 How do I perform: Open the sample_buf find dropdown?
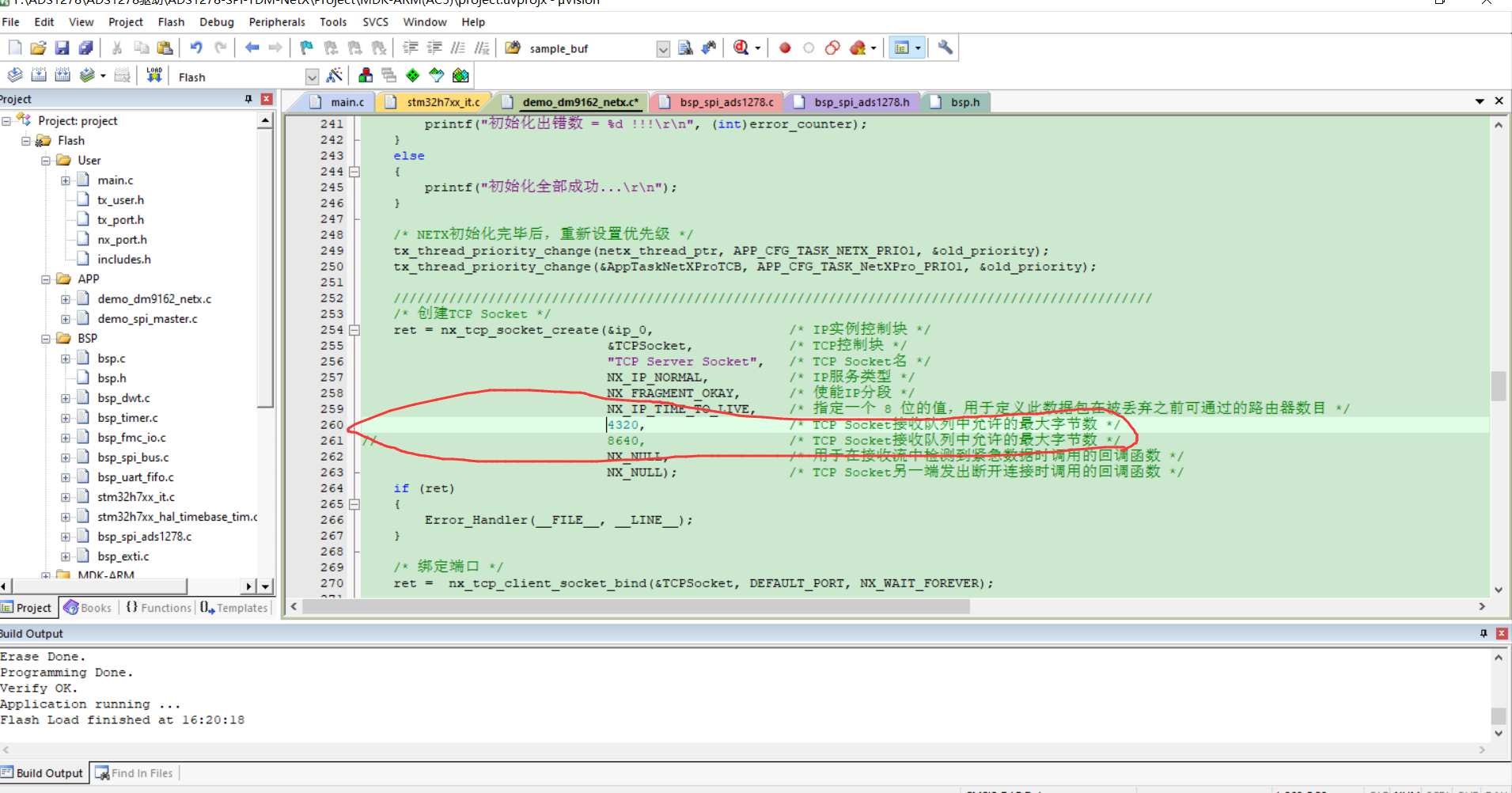pyautogui.click(x=663, y=49)
